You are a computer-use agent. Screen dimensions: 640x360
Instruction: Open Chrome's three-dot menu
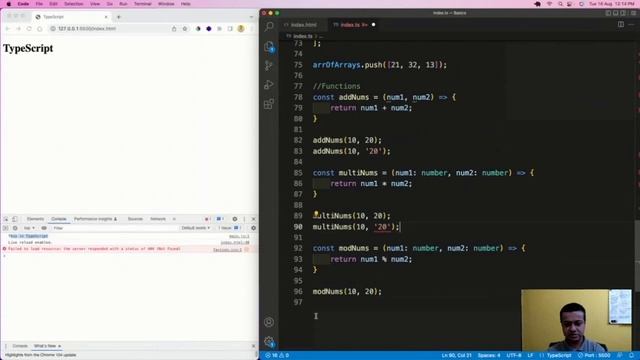[x=252, y=29]
